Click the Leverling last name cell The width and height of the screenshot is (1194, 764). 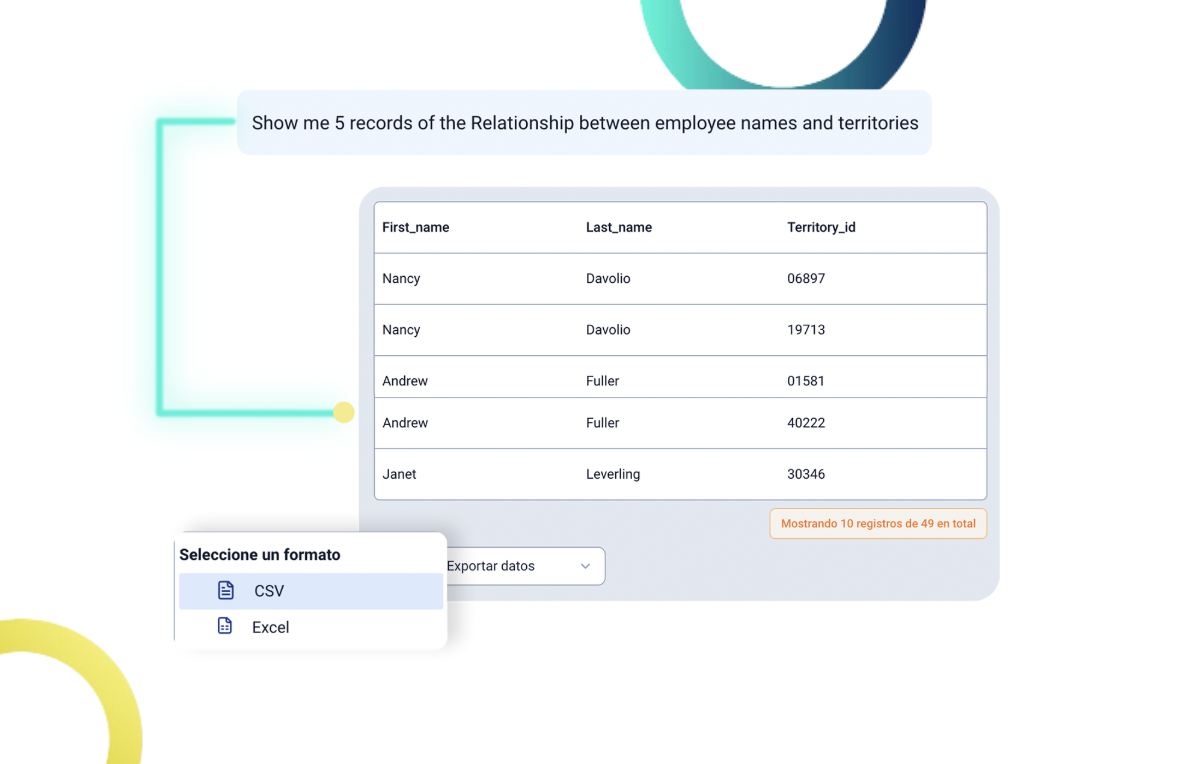coord(613,474)
